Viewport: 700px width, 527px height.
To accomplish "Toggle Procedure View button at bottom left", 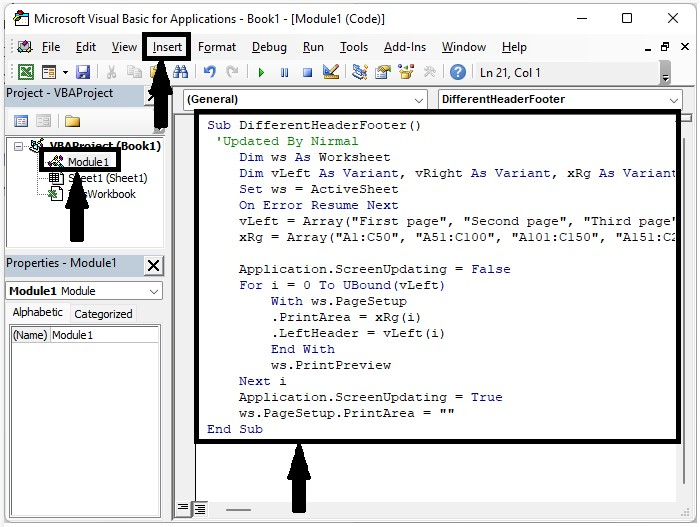I will tap(183, 508).
